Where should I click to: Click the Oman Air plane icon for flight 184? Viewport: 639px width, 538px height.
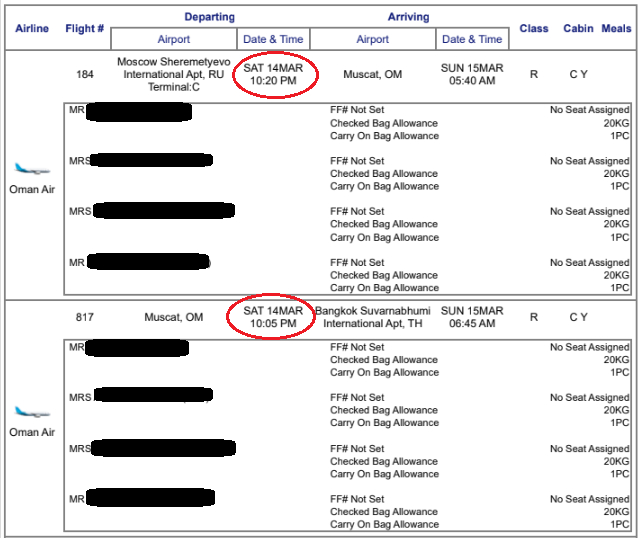pyautogui.click(x=32, y=170)
